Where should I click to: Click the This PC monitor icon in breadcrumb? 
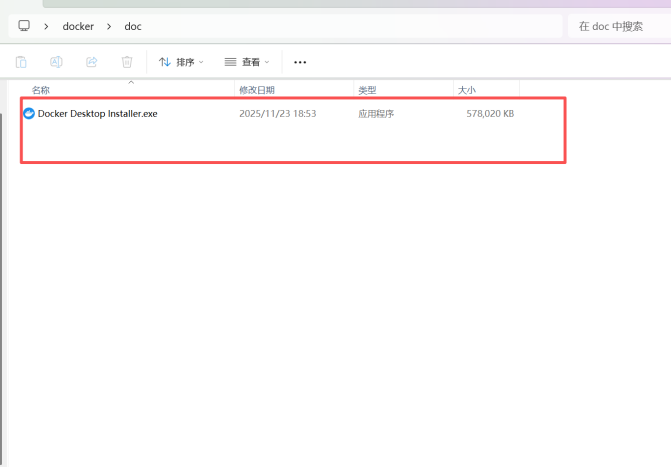click(x=24, y=26)
